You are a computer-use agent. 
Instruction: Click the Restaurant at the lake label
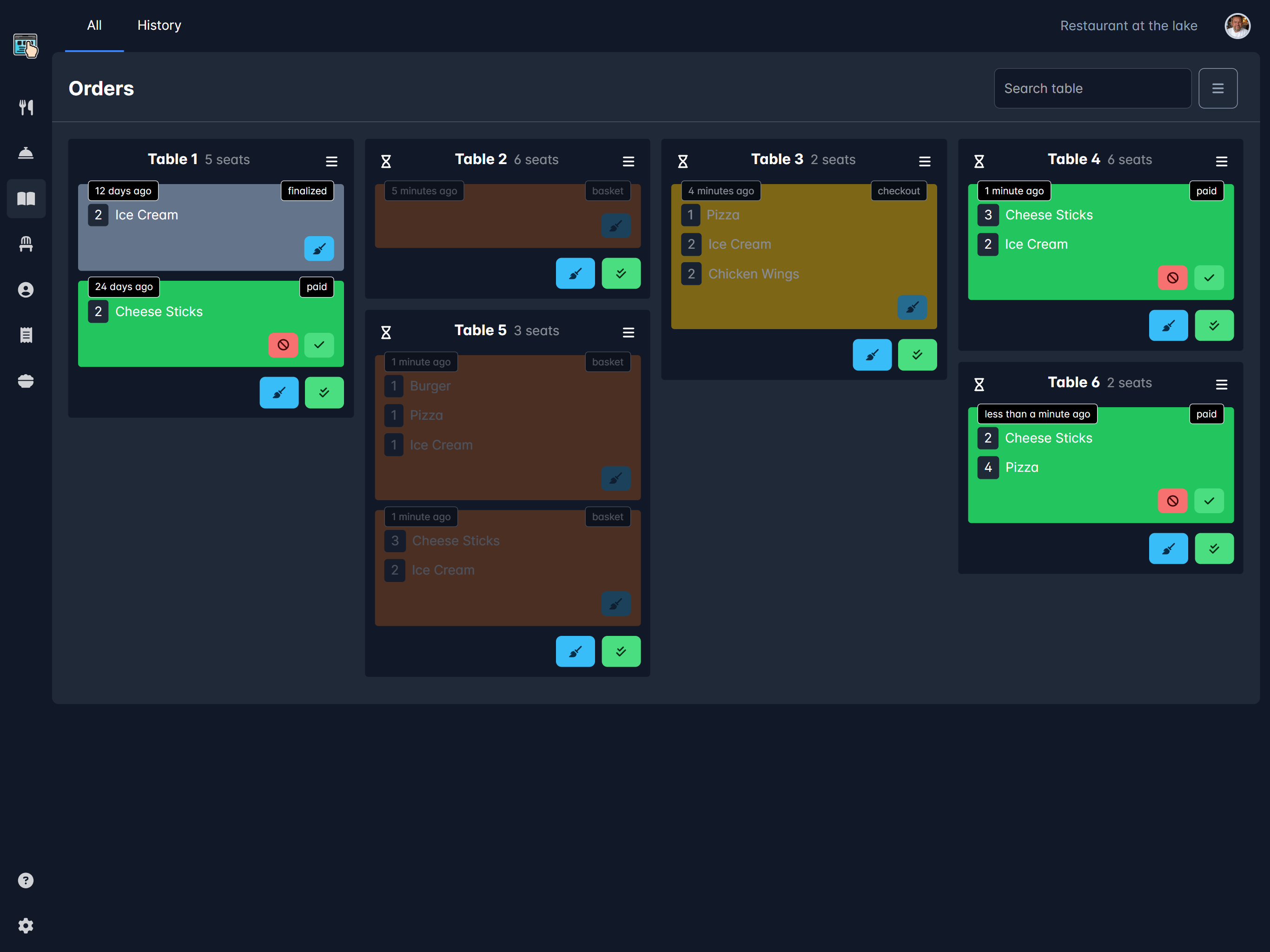click(1128, 26)
